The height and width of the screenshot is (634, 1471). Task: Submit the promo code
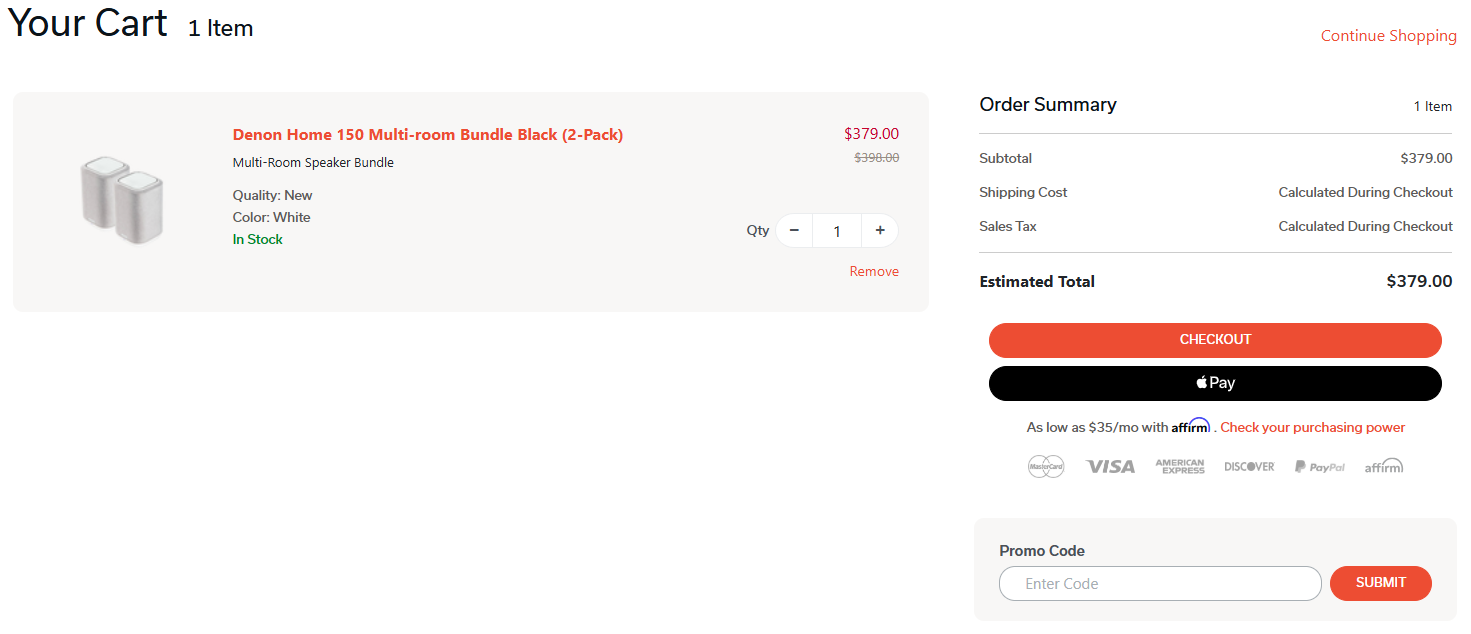(x=1380, y=583)
